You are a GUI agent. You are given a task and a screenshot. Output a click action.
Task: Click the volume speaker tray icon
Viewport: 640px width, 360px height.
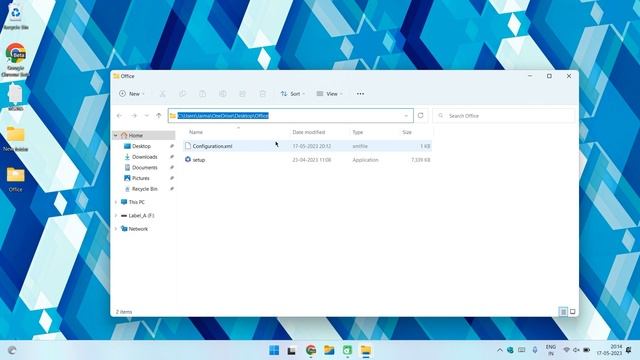click(x=576, y=350)
